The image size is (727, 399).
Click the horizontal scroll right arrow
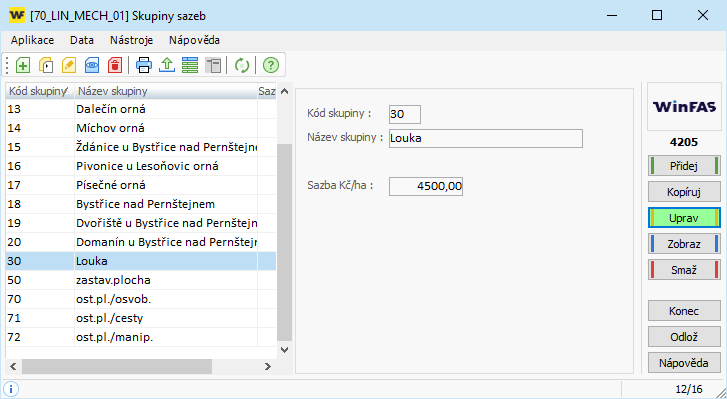click(268, 367)
